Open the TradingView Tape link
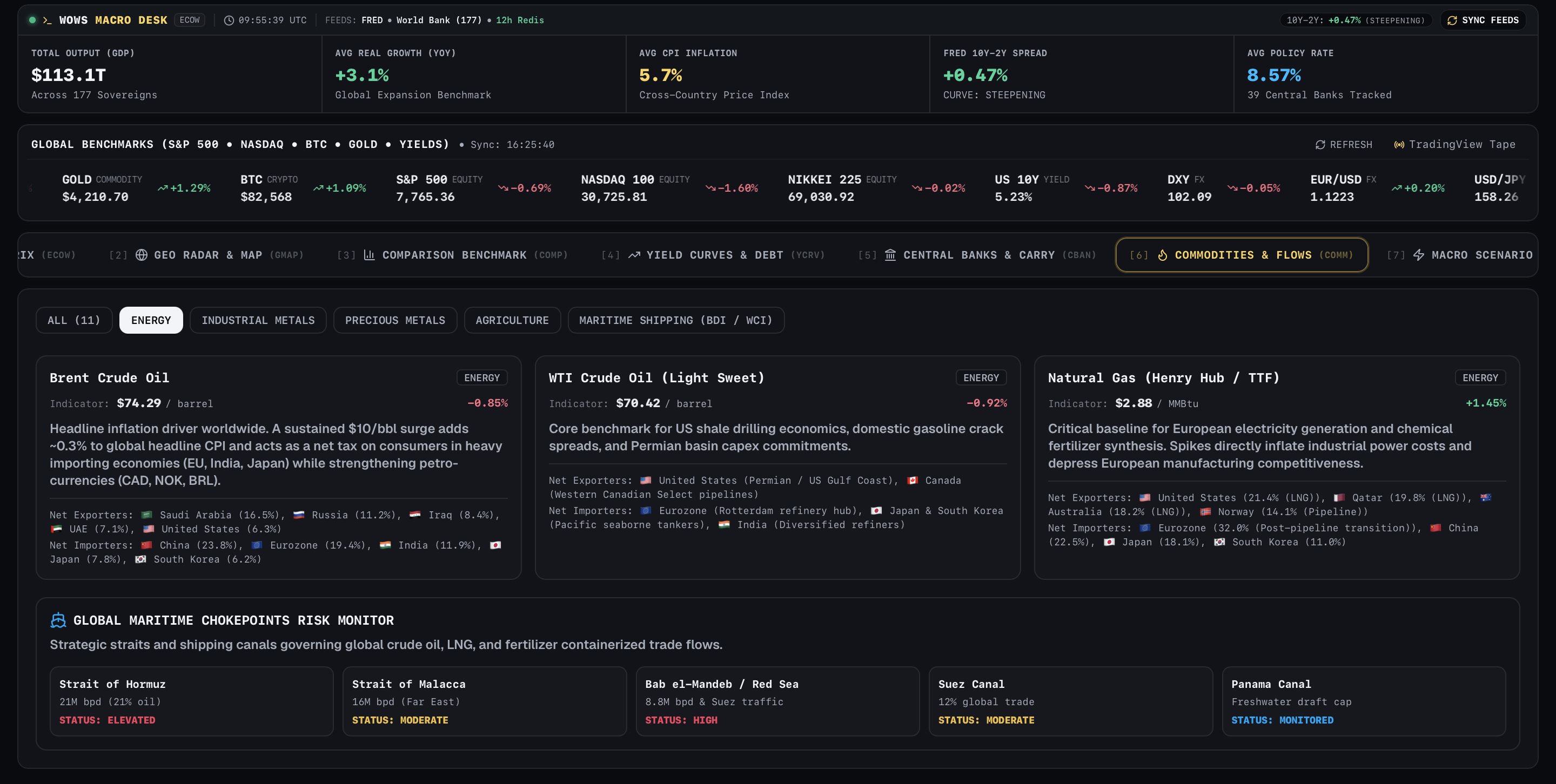1556x784 pixels. point(1454,145)
